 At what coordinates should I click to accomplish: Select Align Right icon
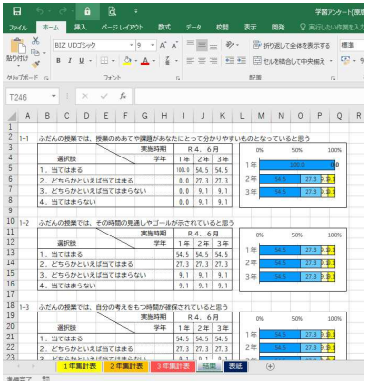[213, 61]
